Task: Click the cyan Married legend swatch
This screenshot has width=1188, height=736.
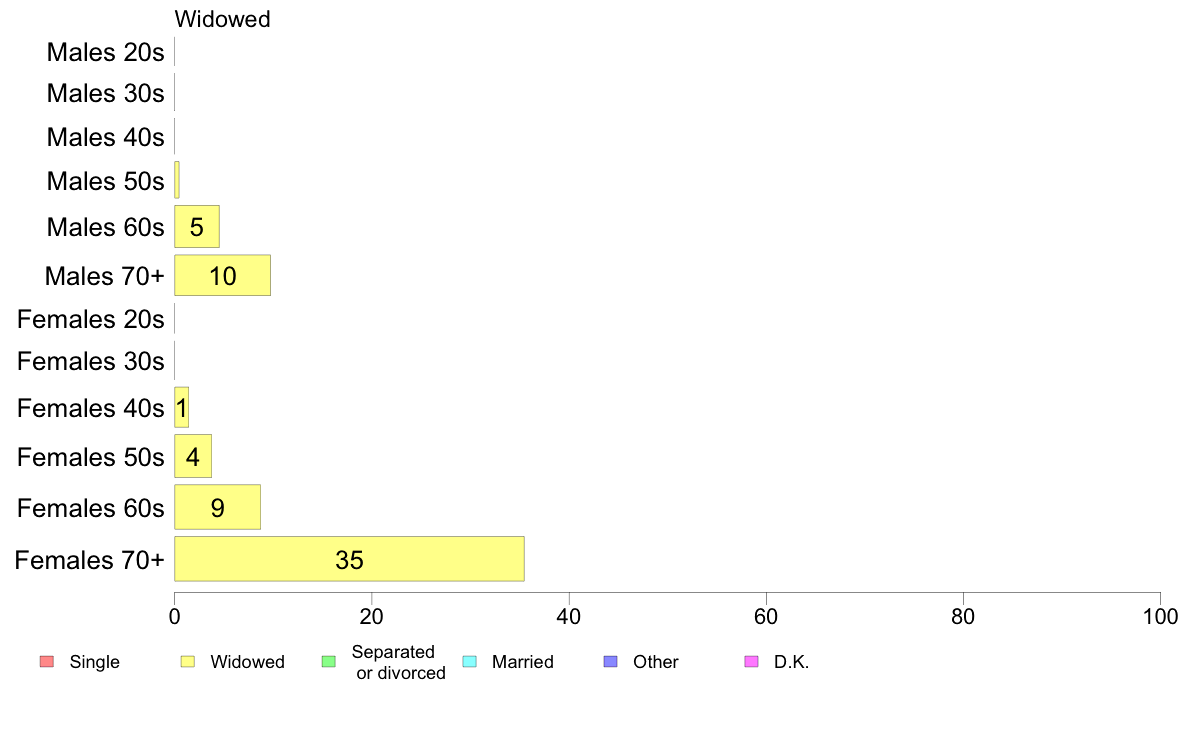Action: [x=470, y=662]
